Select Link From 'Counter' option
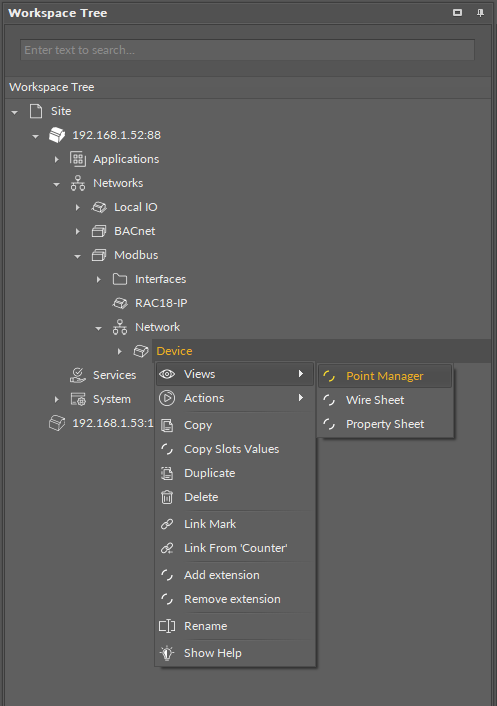 [x=235, y=548]
